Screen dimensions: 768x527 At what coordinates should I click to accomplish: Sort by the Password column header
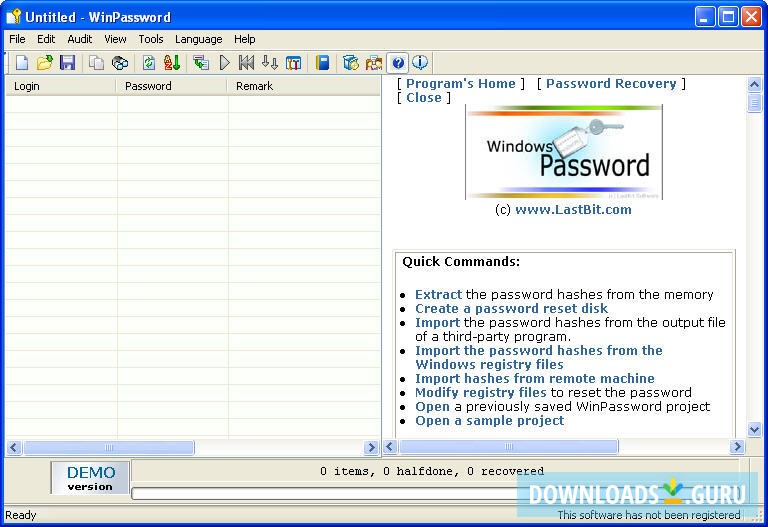pos(171,86)
